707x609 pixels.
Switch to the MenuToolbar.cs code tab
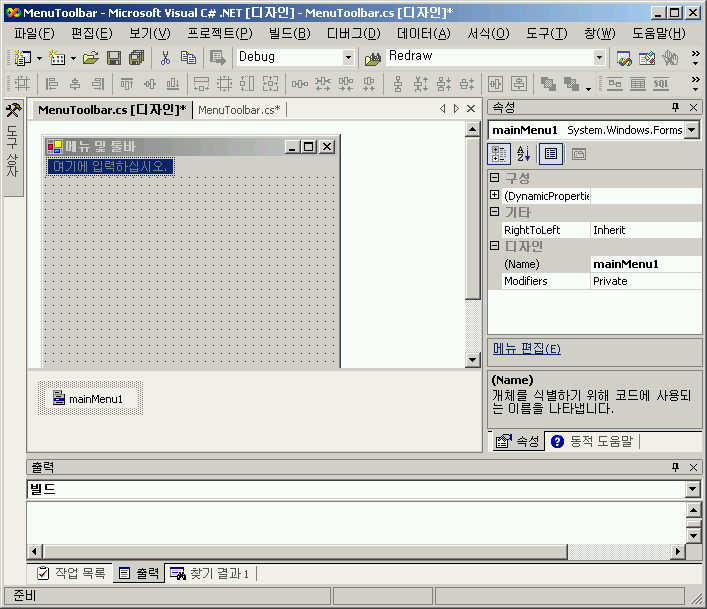[239, 109]
